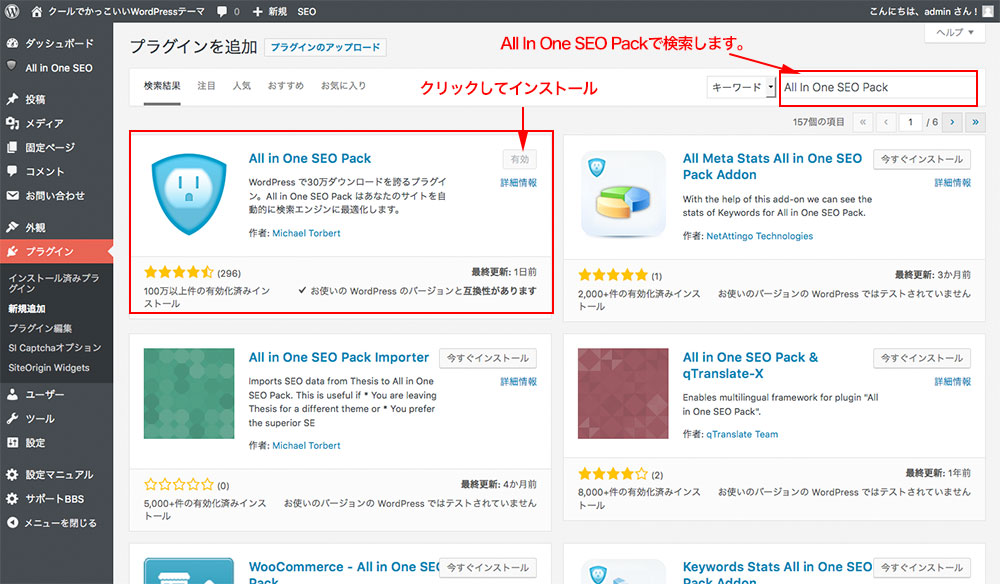Viewport: 1000px width, 584px height.
Task: Switch to the お気に入り tab
Action: (343, 85)
